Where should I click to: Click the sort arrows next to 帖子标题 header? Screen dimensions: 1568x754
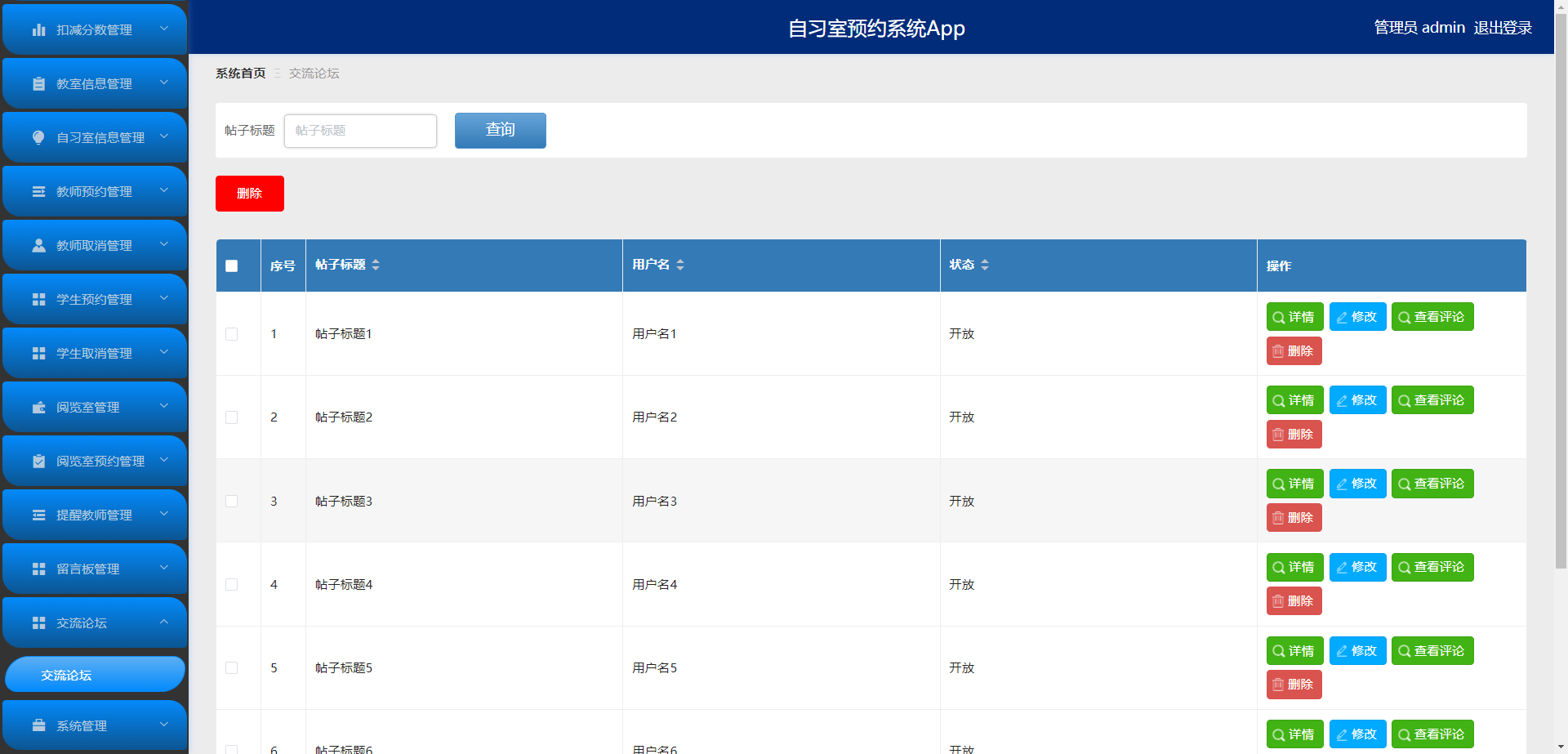pos(376,265)
